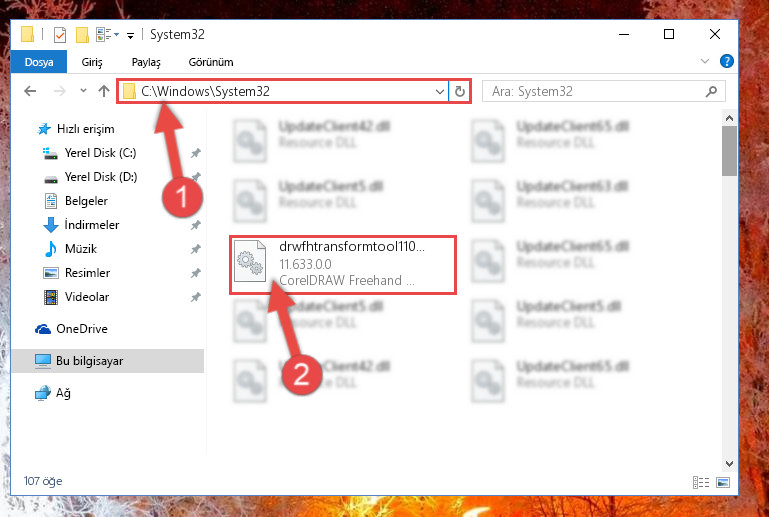Image resolution: width=769 pixels, height=517 pixels.
Task: Open Belgeler folder in sidebar
Action: pyautogui.click(x=86, y=201)
